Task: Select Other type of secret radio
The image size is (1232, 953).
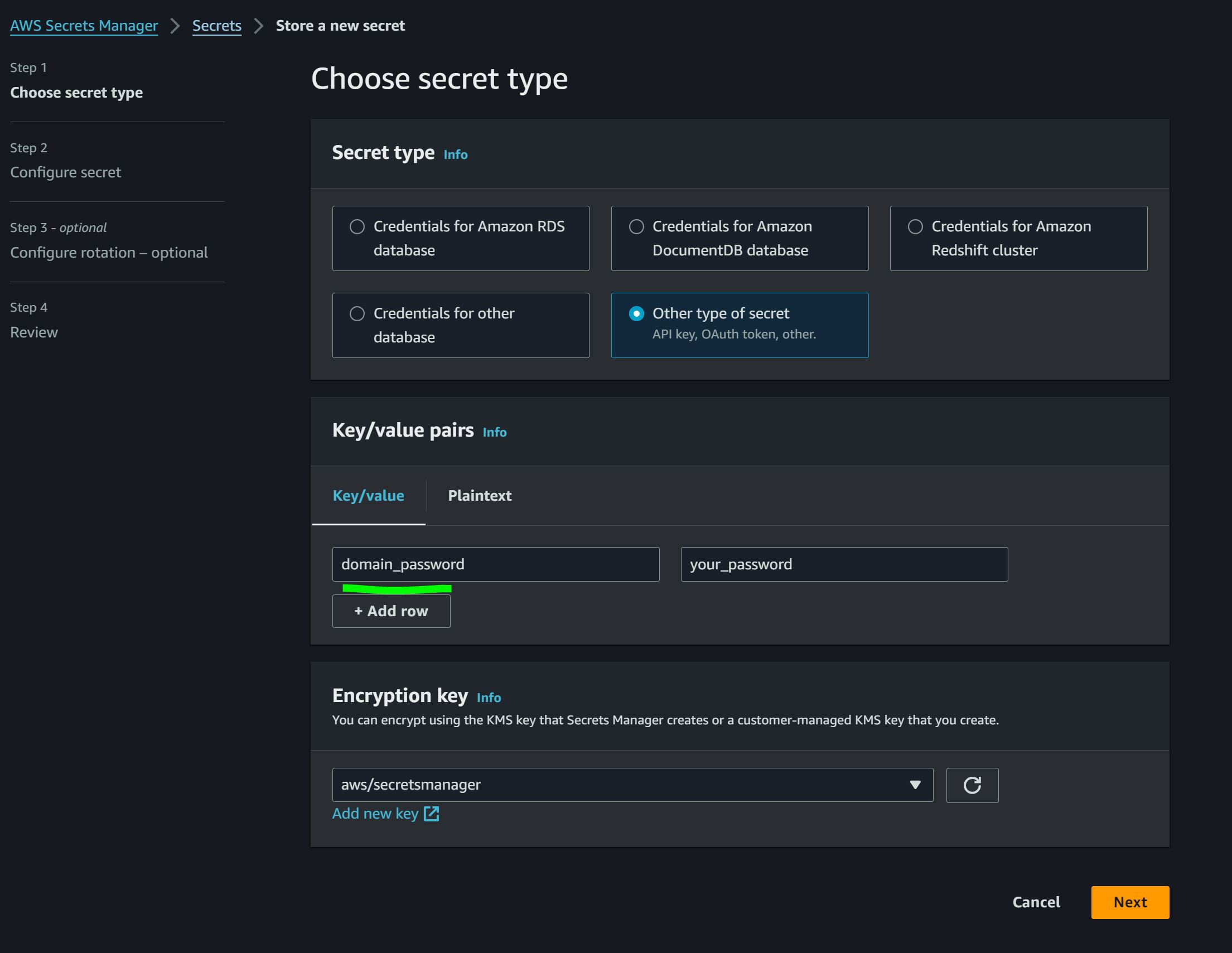Action: (636, 313)
